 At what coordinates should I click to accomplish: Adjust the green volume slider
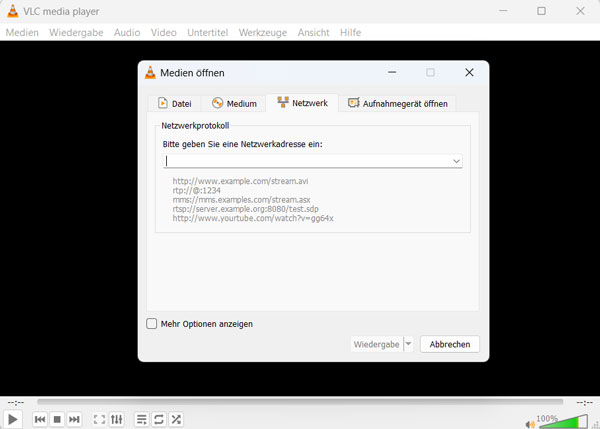click(x=563, y=421)
